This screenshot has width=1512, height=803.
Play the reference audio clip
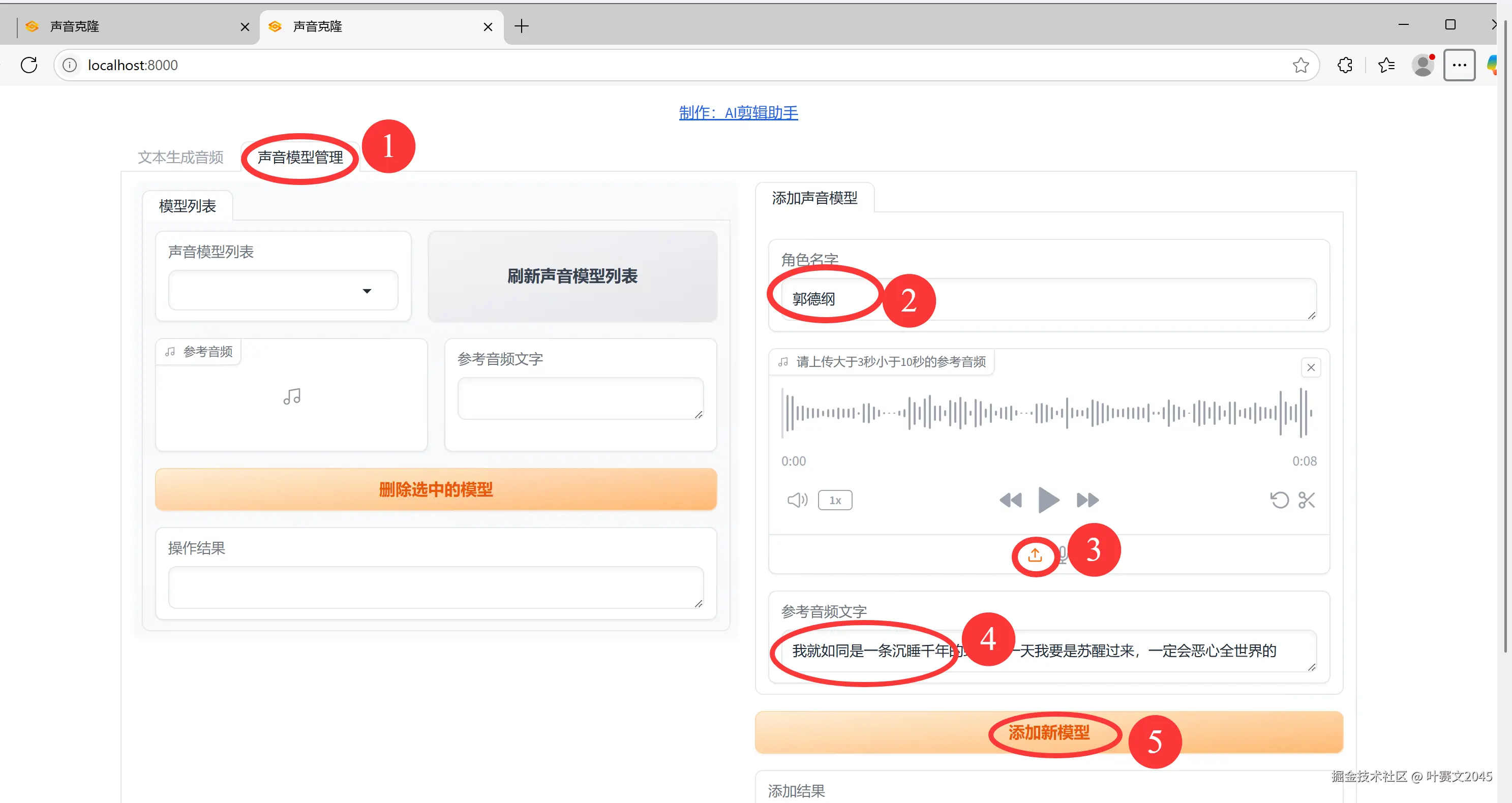1048,500
